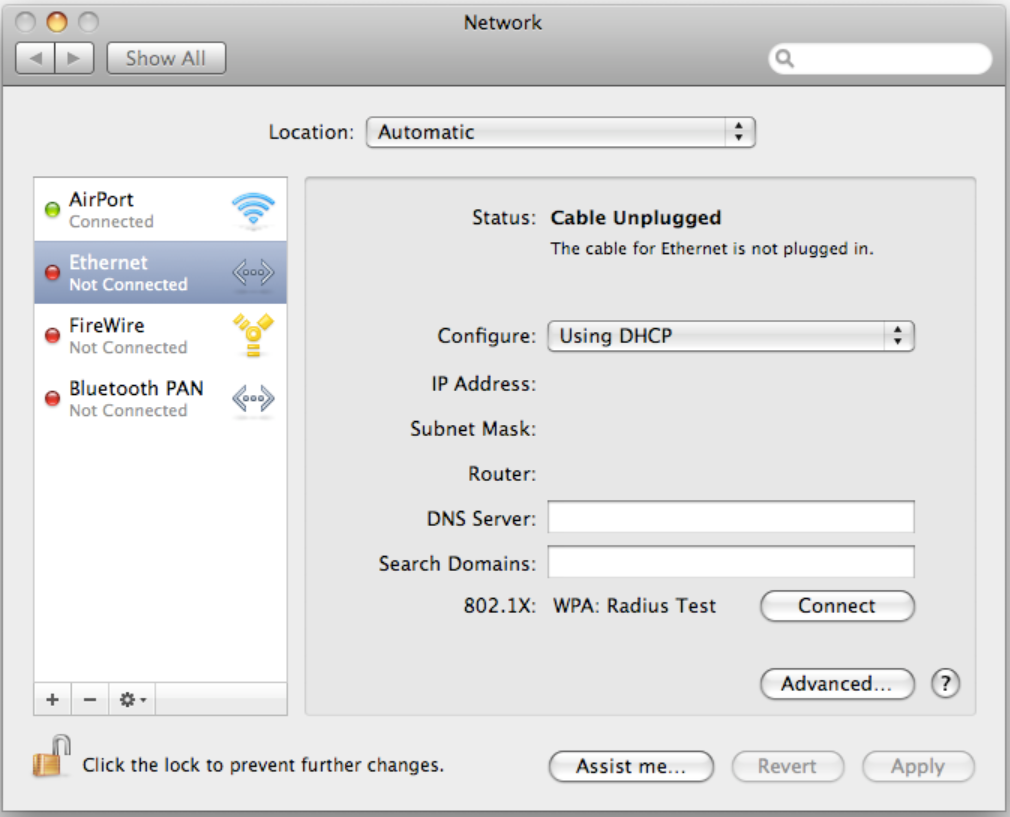
Task: Click the AirPort Wi-Fi signal icon
Action: click(x=252, y=211)
